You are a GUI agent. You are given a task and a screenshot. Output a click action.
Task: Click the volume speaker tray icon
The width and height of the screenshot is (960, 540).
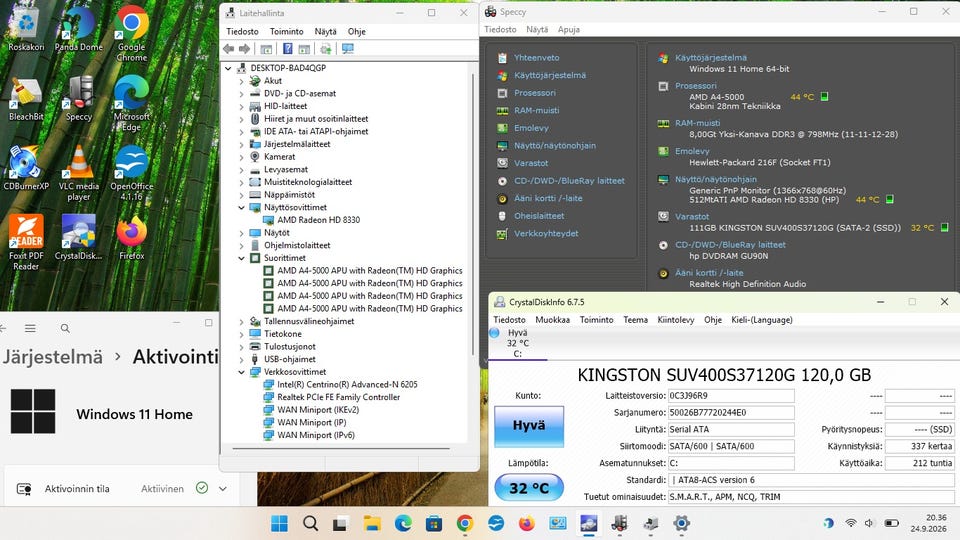tap(869, 523)
